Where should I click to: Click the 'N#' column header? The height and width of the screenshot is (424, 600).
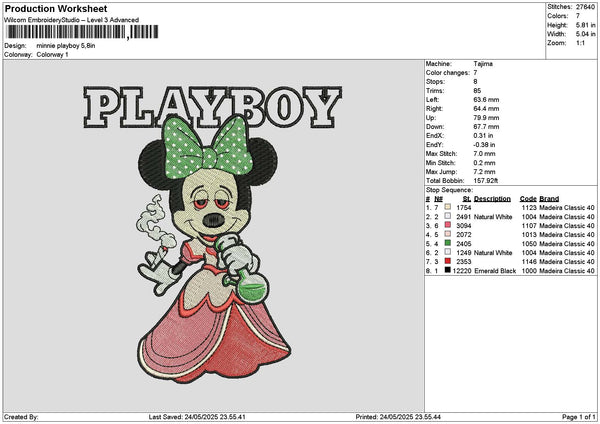(439, 199)
